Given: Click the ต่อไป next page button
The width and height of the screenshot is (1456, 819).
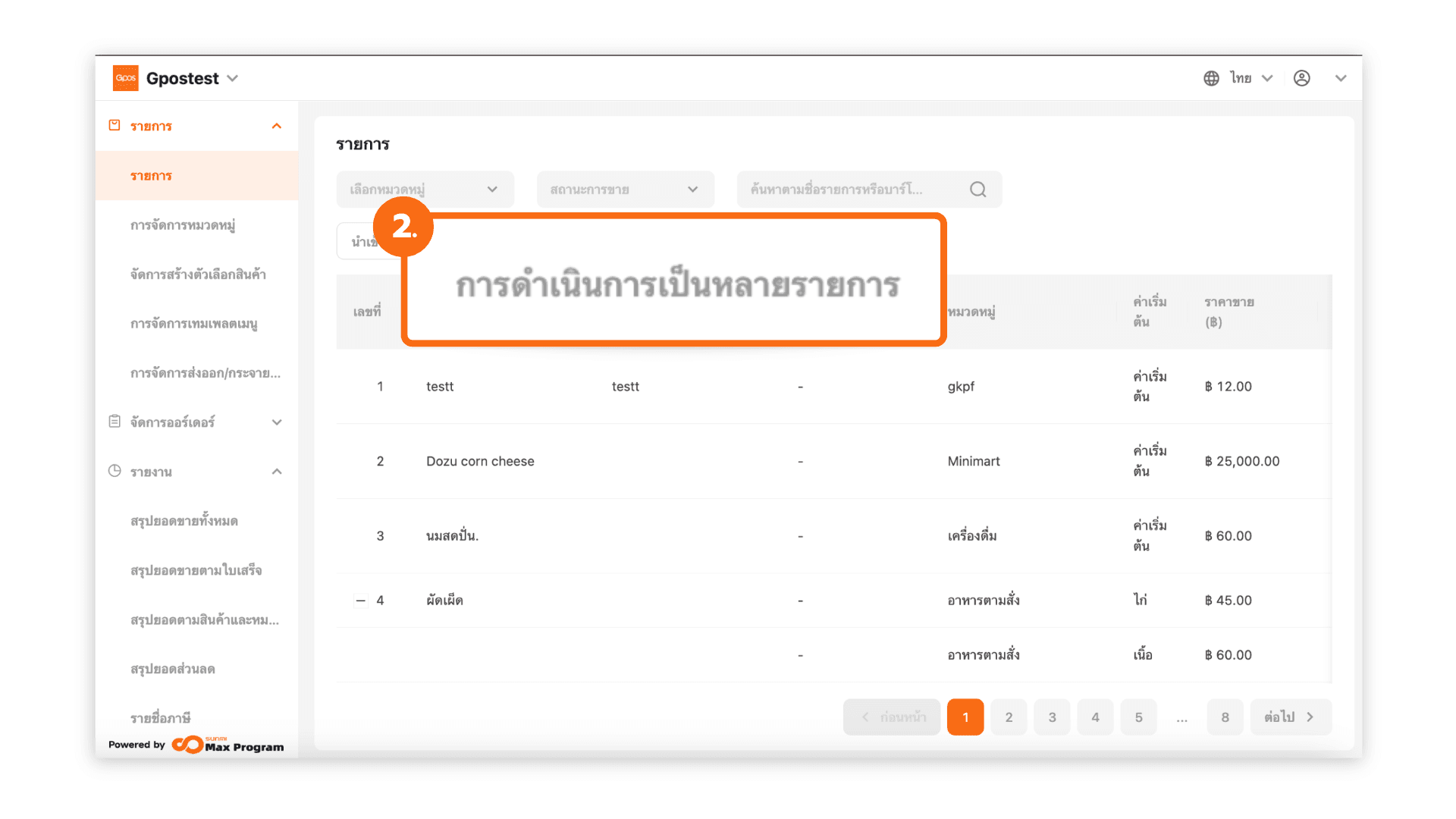Looking at the screenshot, I should (x=1290, y=717).
